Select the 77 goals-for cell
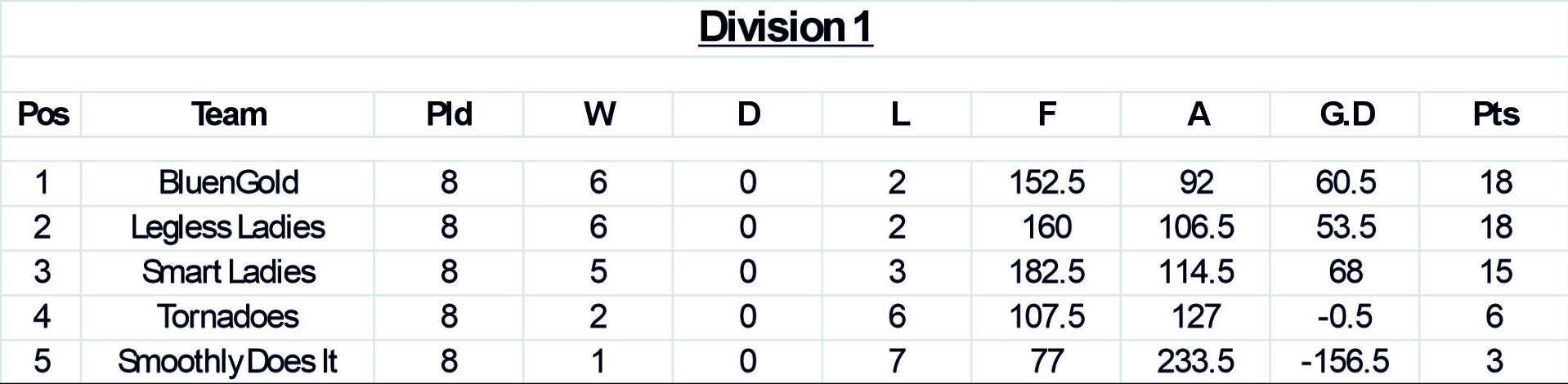The image size is (1568, 384). click(x=1047, y=362)
